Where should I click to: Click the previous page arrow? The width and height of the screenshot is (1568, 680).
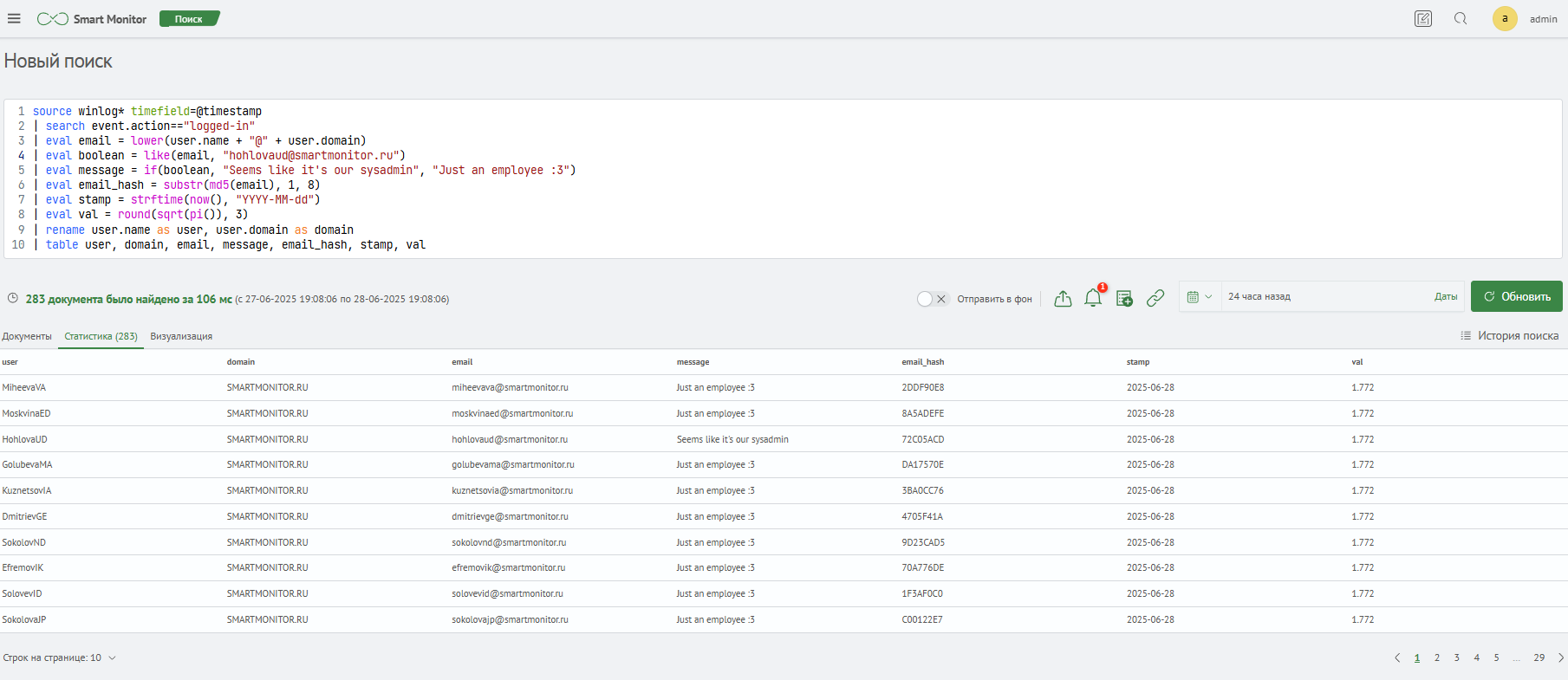pyautogui.click(x=1397, y=657)
